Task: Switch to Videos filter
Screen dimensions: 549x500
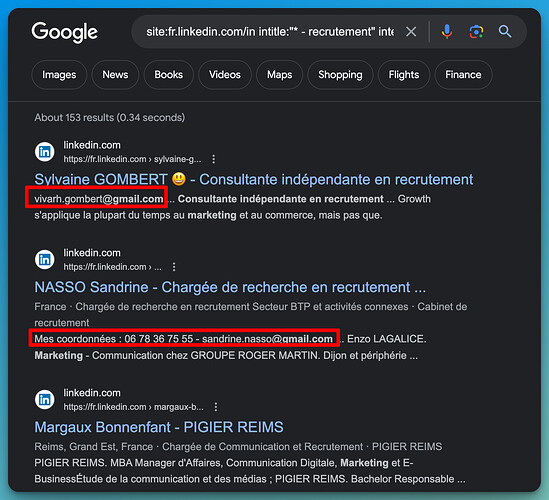Action: point(225,75)
